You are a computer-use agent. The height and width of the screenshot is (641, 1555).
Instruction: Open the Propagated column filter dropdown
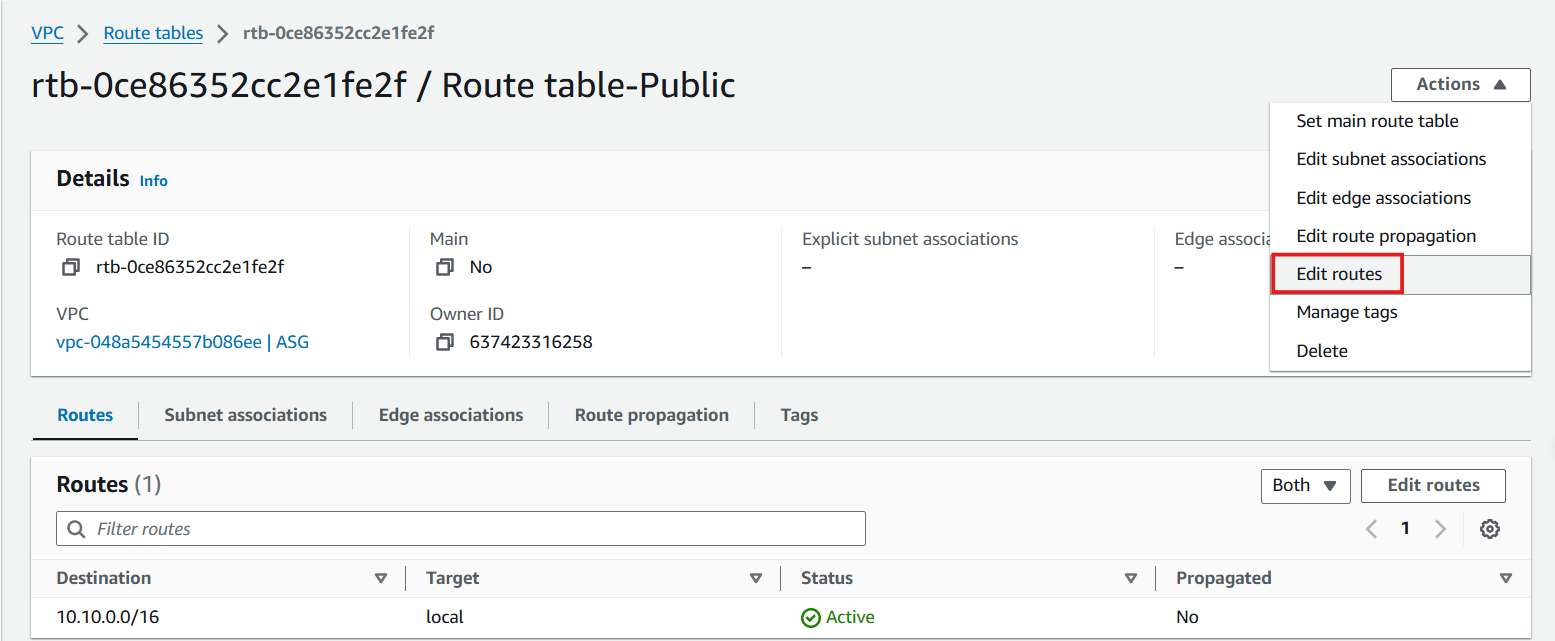click(x=1506, y=578)
